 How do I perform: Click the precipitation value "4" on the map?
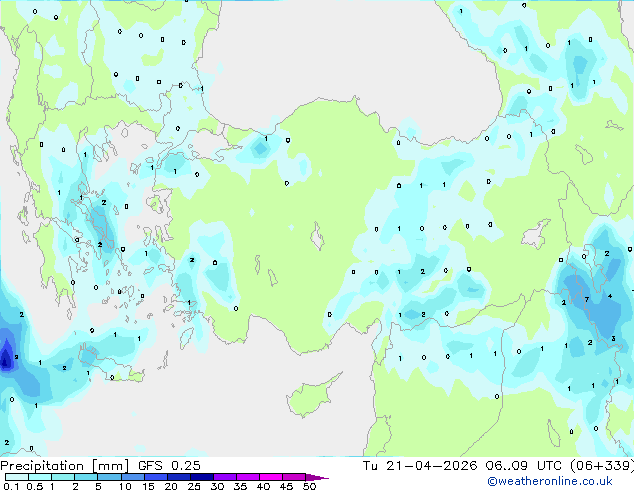[610, 296]
